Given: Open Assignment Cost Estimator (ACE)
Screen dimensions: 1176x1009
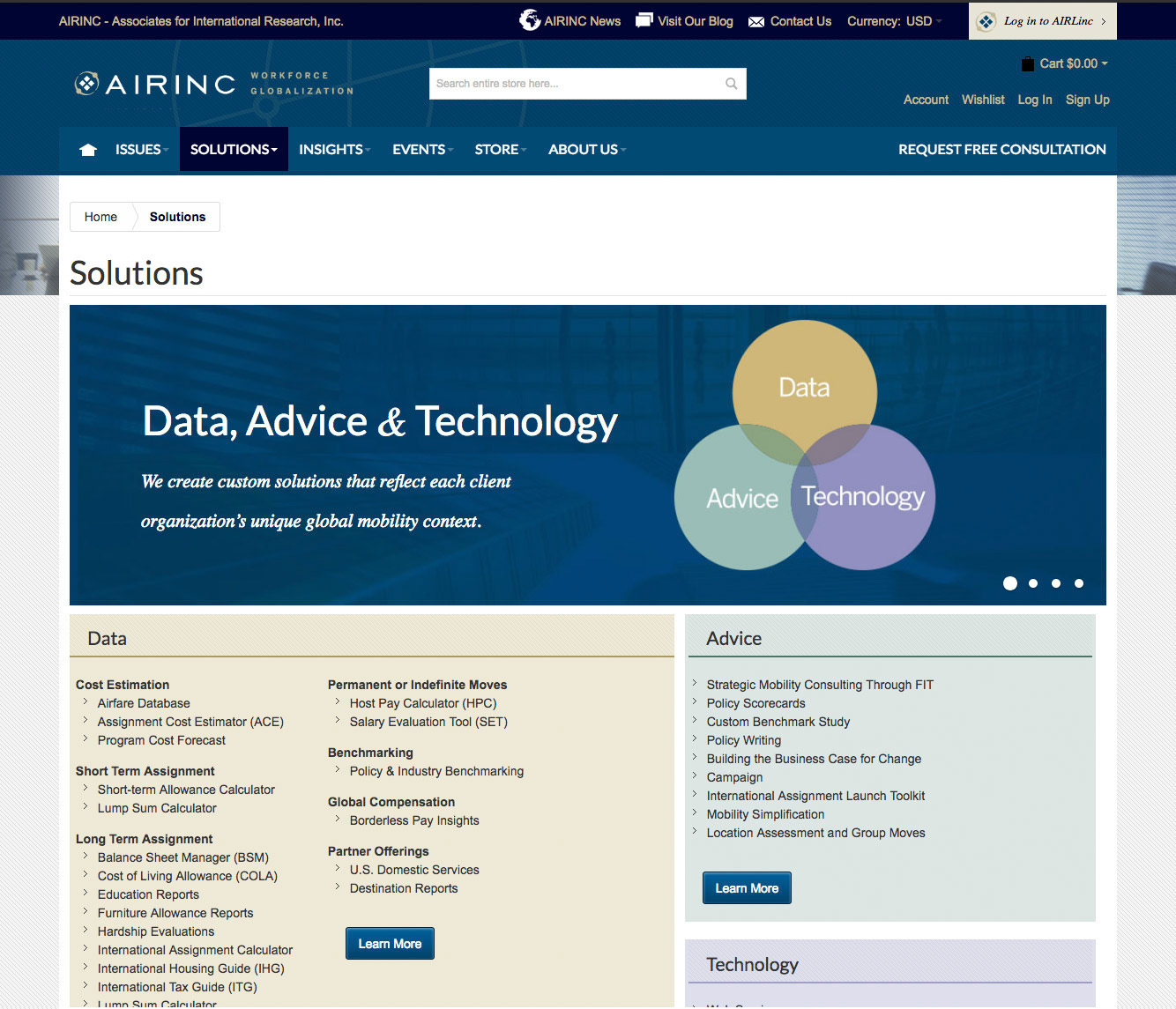Looking at the screenshot, I should click(x=190, y=722).
